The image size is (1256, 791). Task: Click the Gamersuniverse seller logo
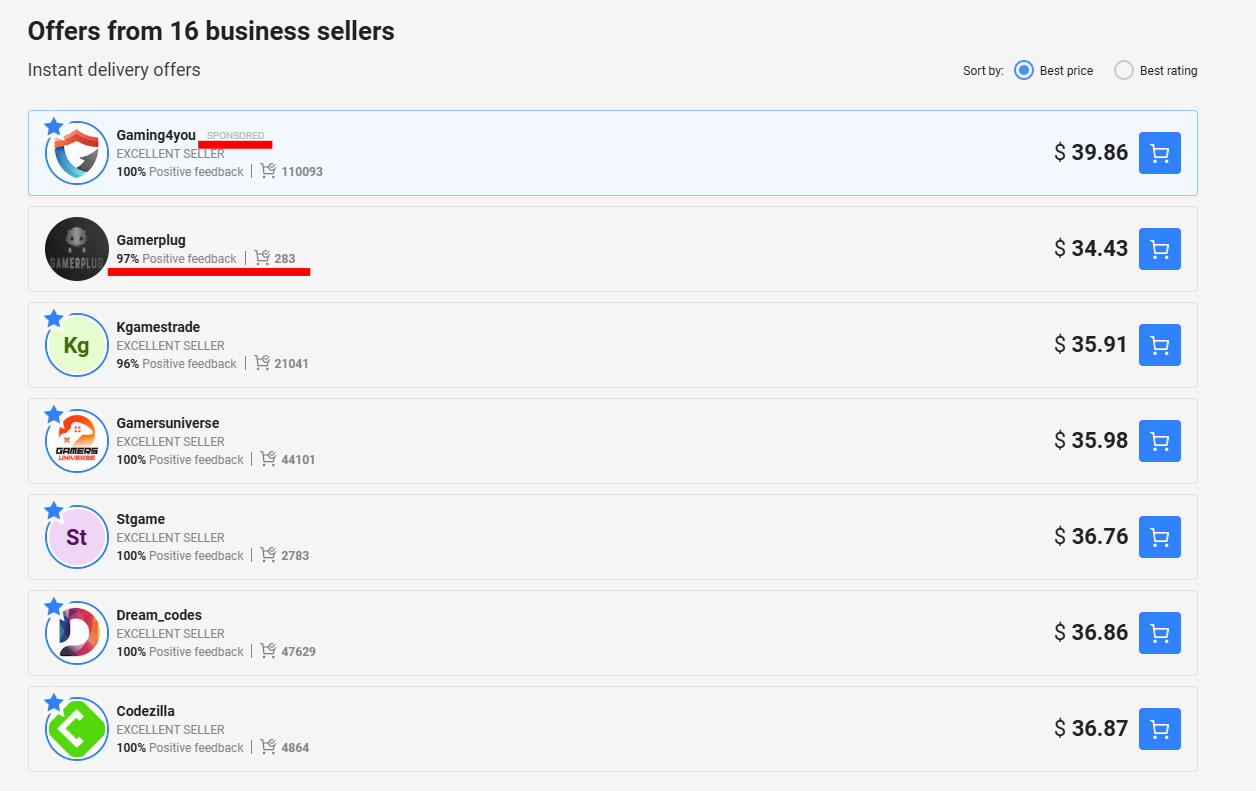pyautogui.click(x=77, y=441)
